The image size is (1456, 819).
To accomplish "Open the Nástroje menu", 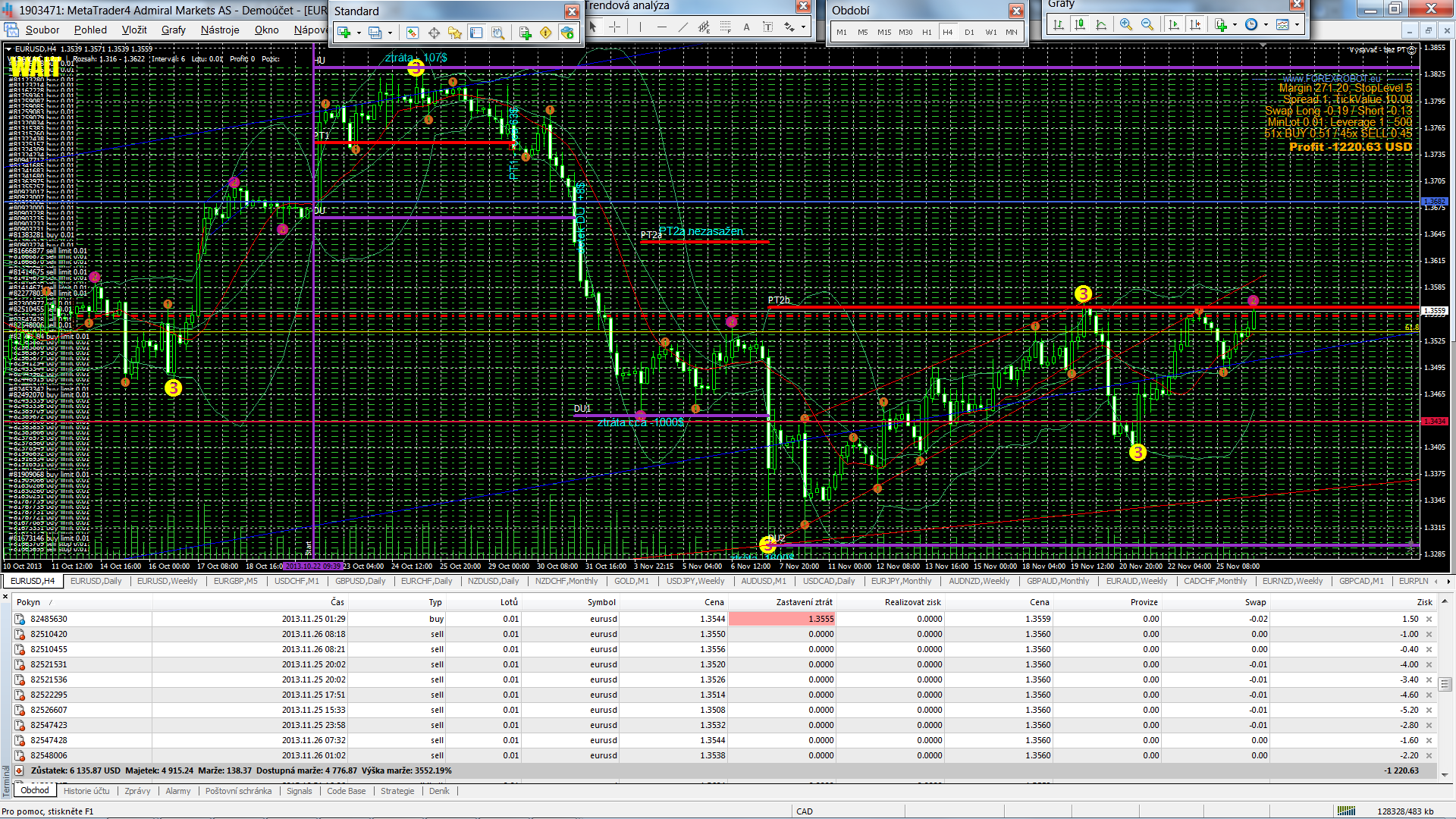I will click(220, 30).
